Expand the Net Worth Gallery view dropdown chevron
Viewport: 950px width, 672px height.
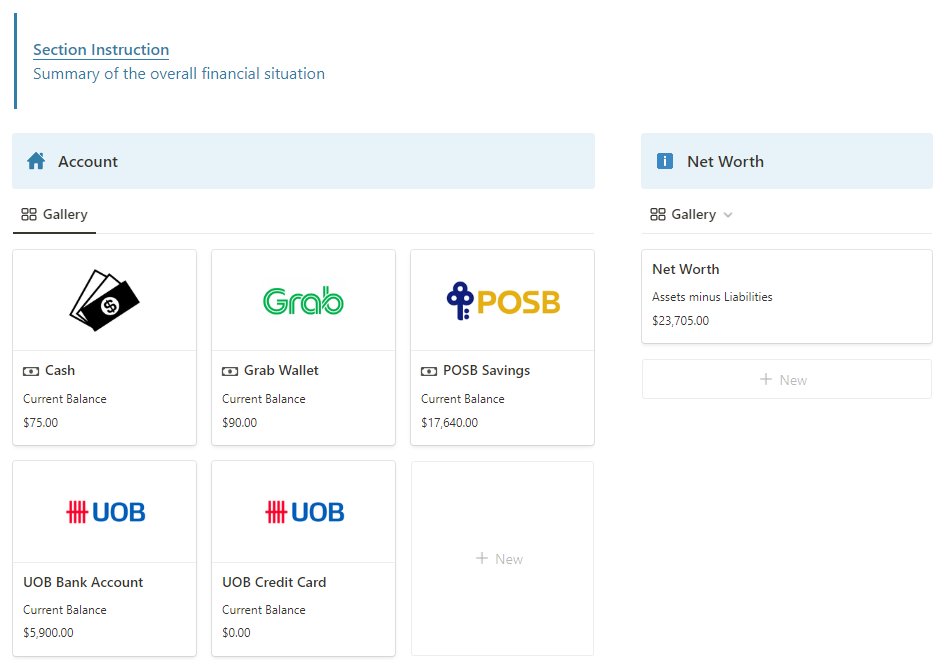click(728, 215)
